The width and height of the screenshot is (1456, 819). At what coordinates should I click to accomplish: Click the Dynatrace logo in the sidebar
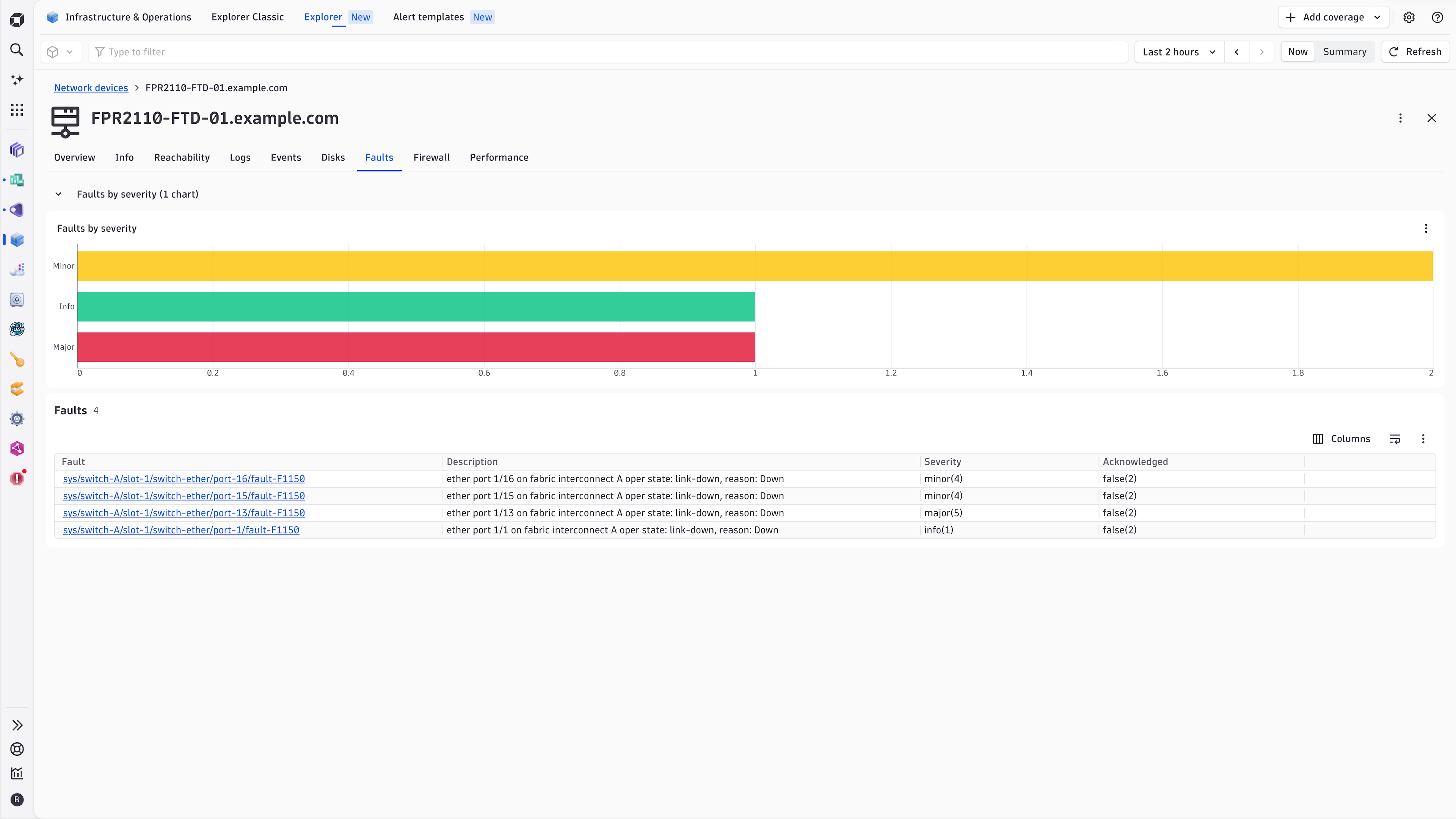tap(17, 20)
